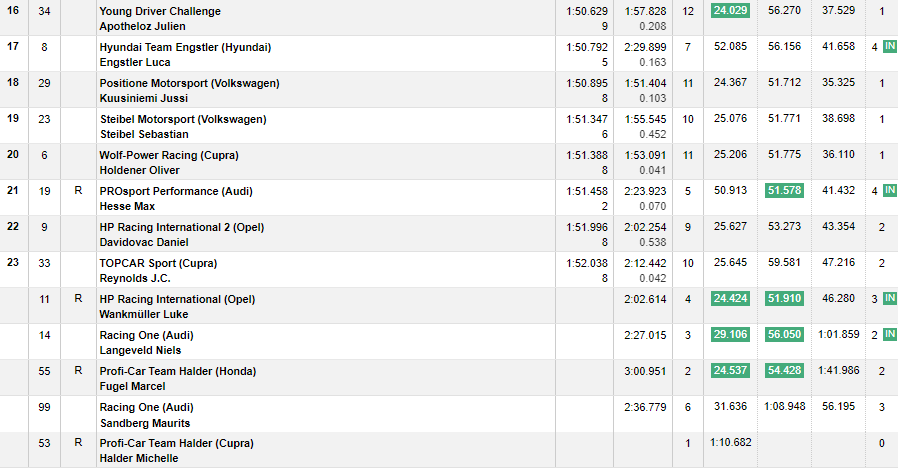The image size is (905, 469).
Task: Select best lap time 1:50.629
Action: pos(587,11)
